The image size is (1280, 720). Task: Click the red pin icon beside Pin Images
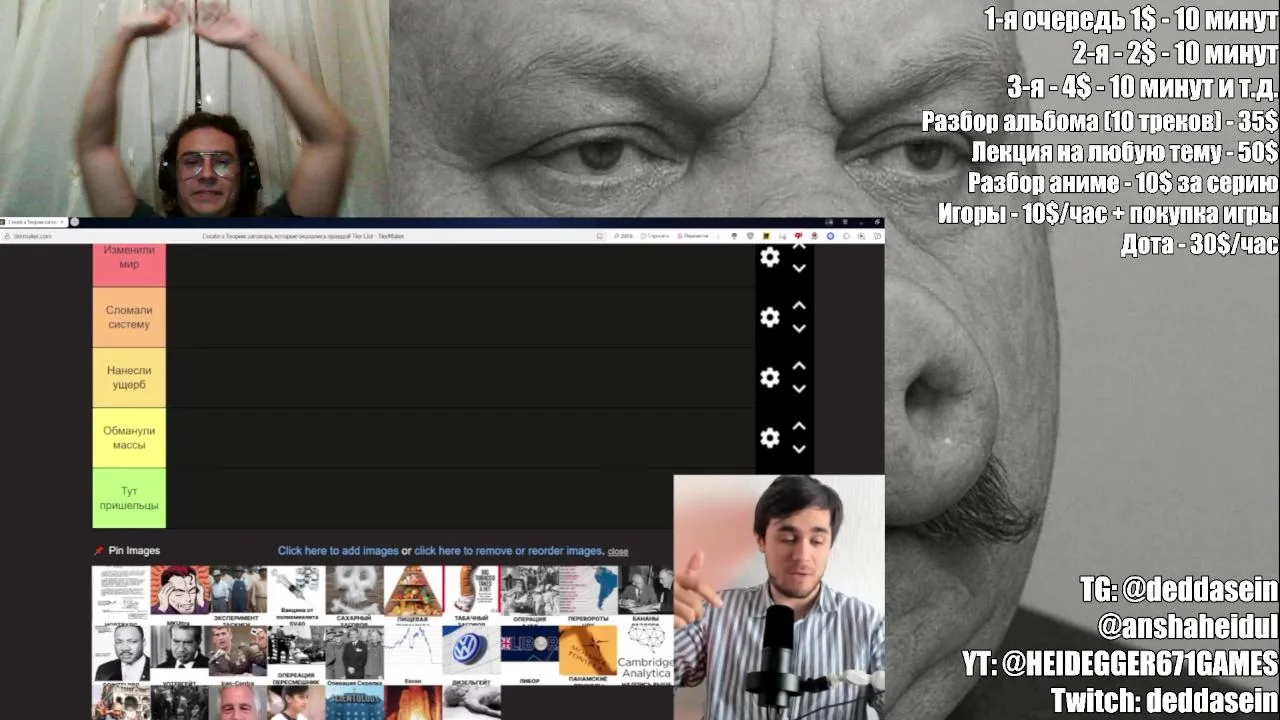(99, 551)
